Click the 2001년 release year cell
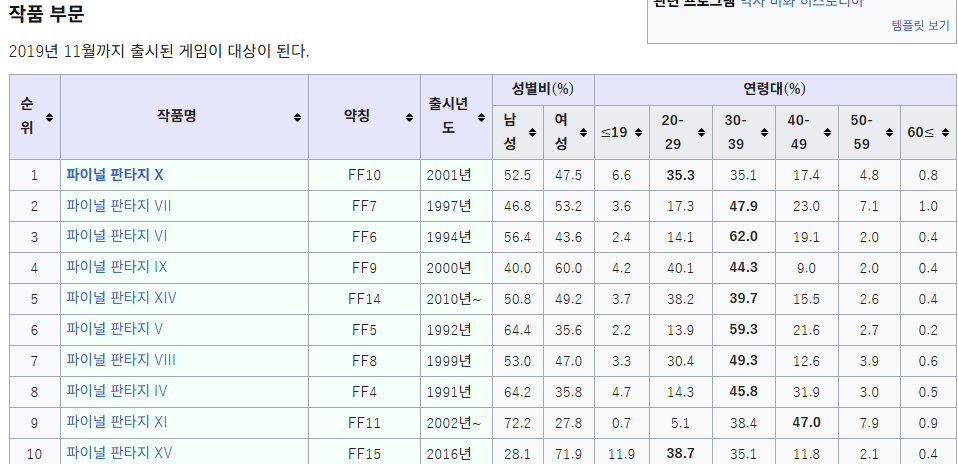The height and width of the screenshot is (464, 958). (456, 175)
